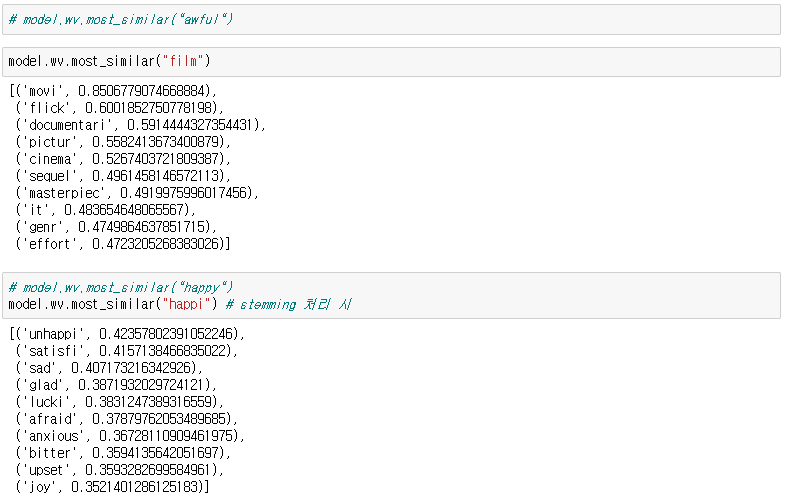Viewport: 788px width, 504px height.
Task: Select the 'sequel' output row
Action: click(123, 176)
